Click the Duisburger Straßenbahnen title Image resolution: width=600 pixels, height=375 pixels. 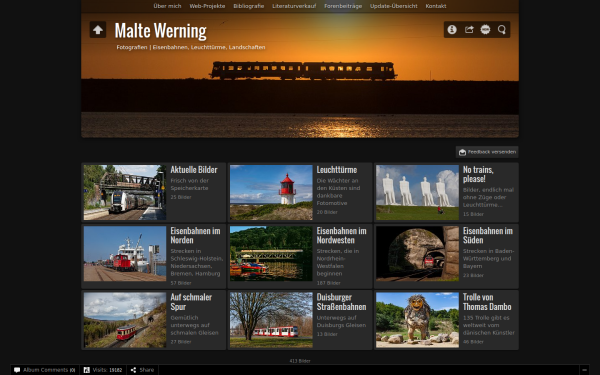point(341,302)
